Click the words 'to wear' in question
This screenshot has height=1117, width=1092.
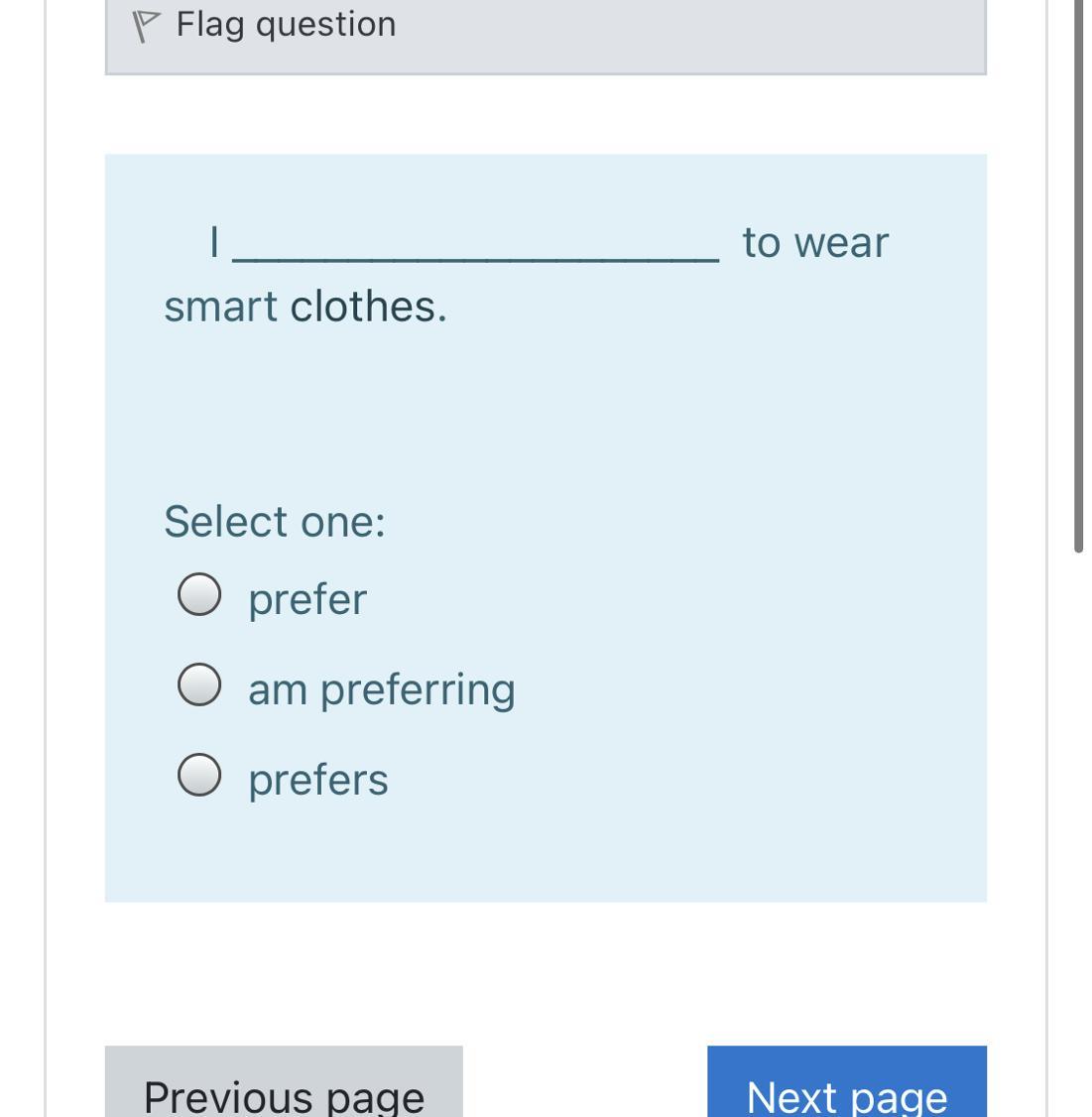coord(815,243)
